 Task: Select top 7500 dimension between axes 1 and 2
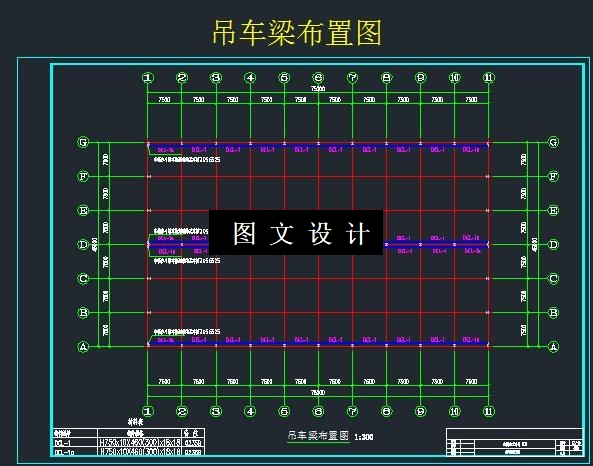pos(164,99)
